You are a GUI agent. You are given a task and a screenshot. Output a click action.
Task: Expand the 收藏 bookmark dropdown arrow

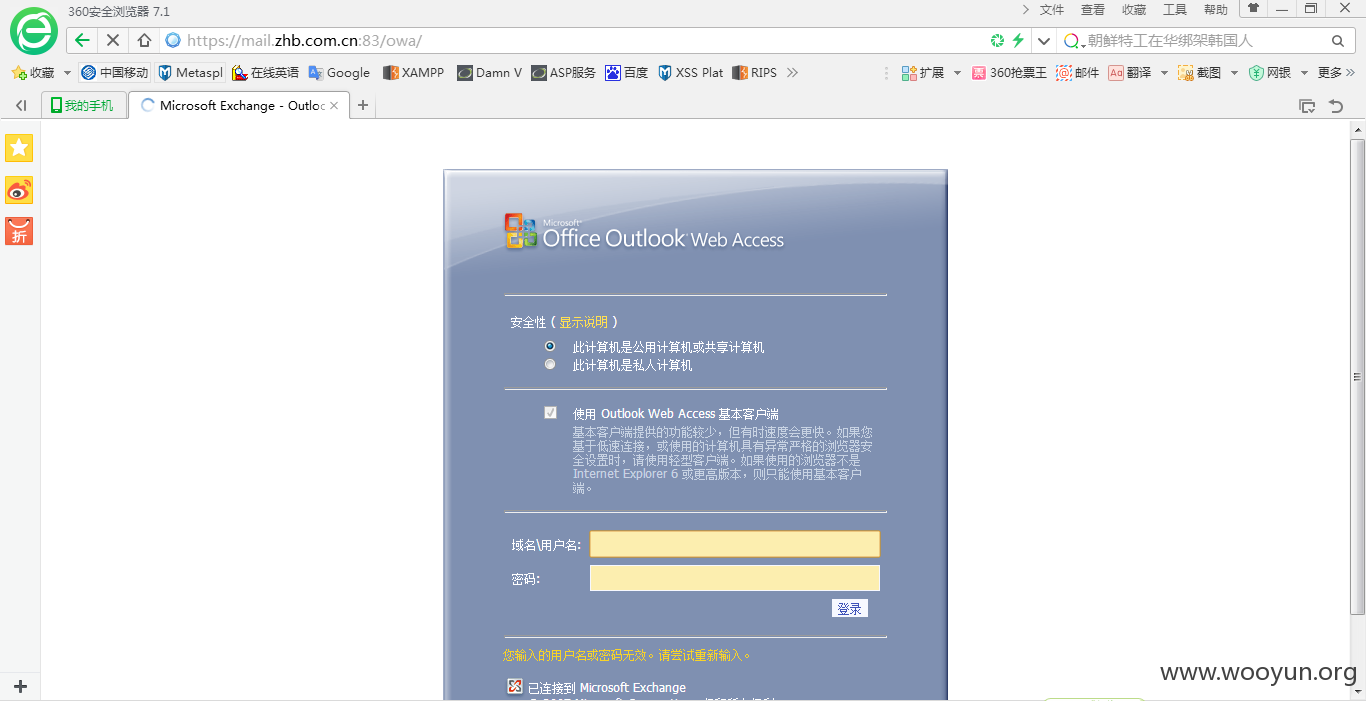67,73
